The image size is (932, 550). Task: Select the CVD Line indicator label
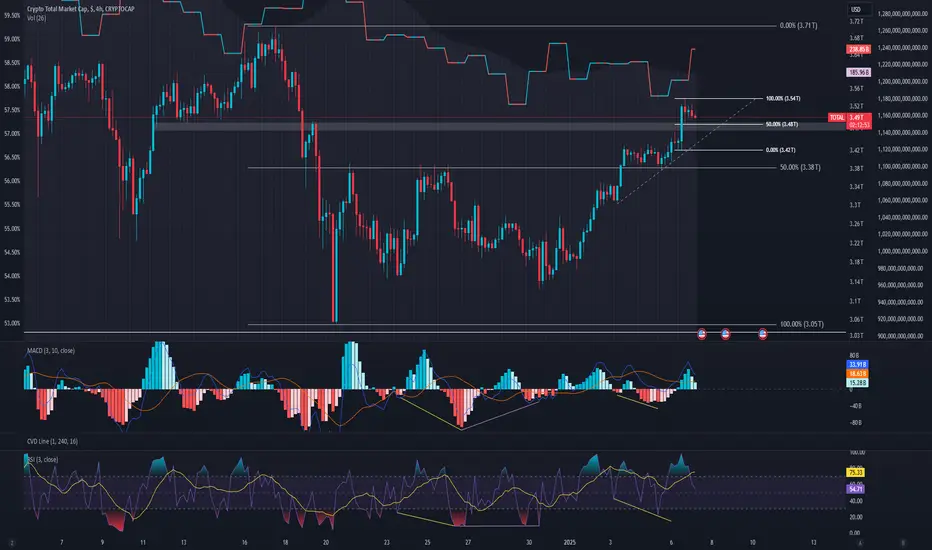point(52,441)
